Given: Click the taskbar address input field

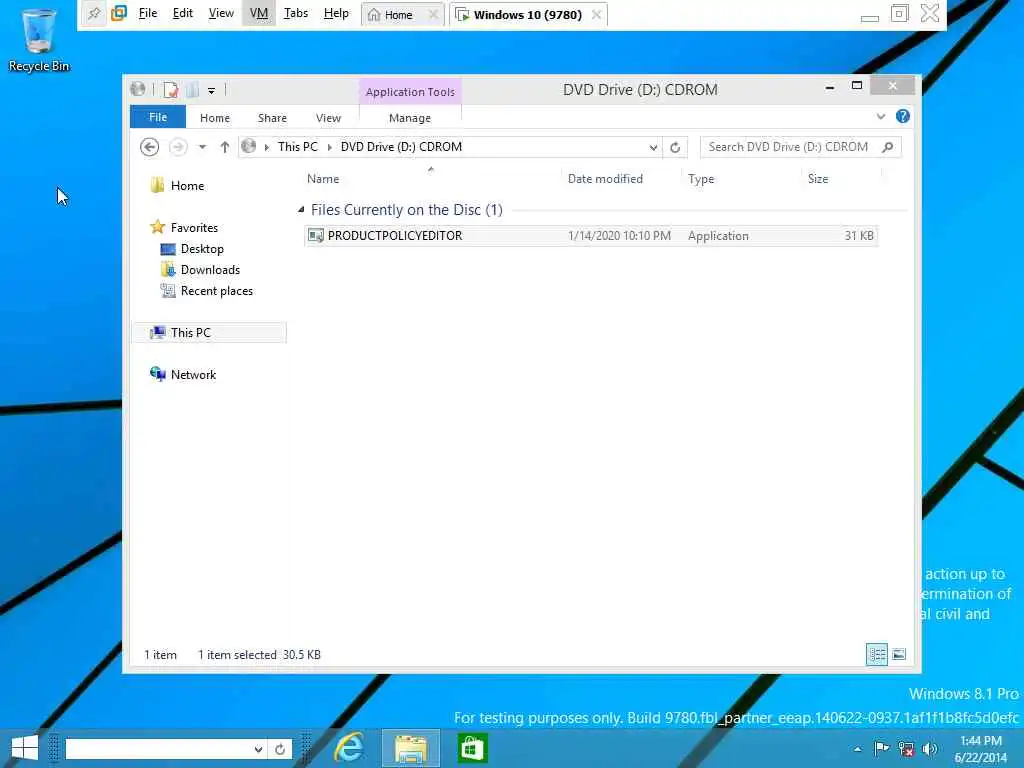Looking at the screenshot, I should (158, 748).
